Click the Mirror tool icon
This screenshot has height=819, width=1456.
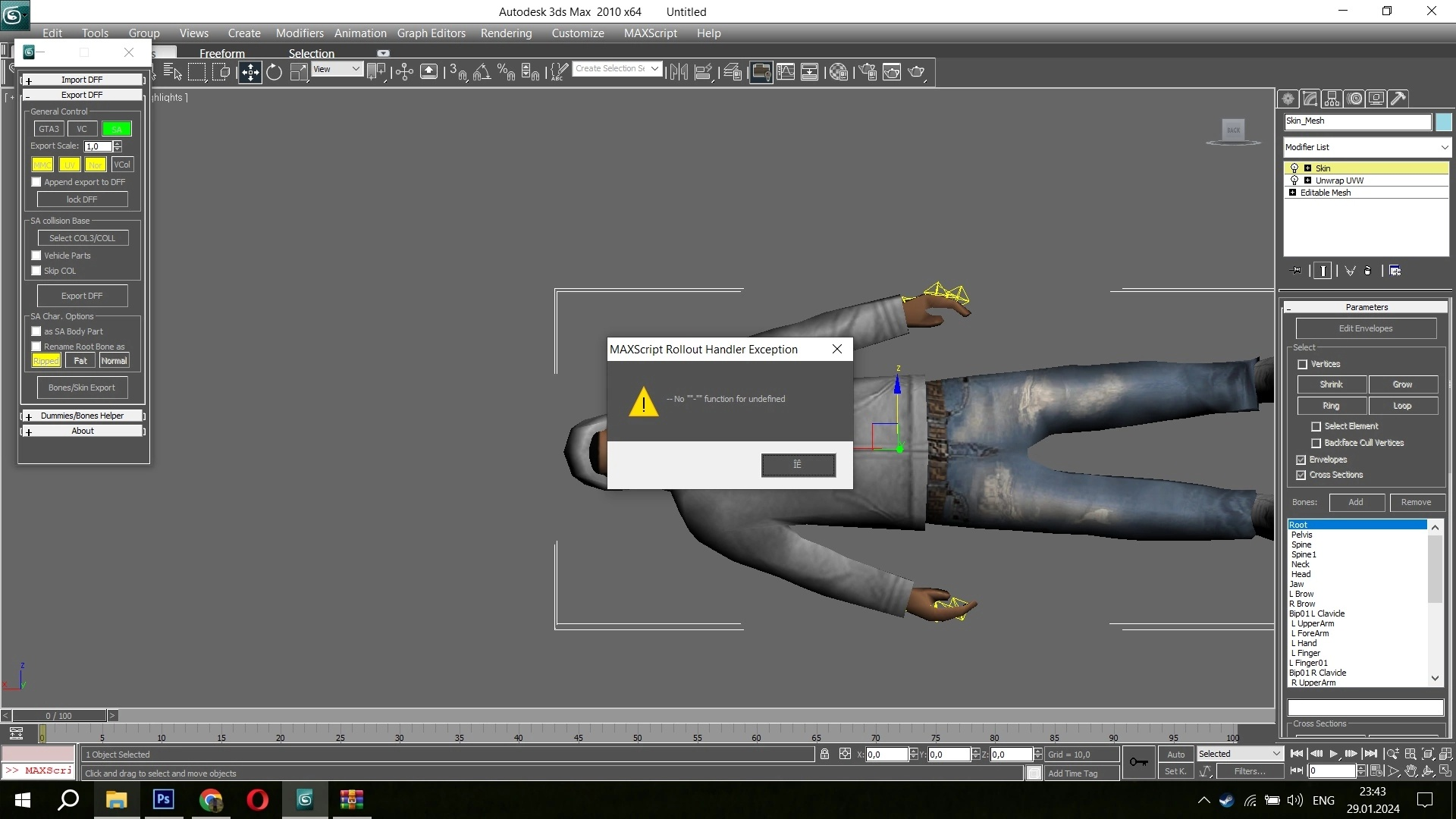(679, 72)
